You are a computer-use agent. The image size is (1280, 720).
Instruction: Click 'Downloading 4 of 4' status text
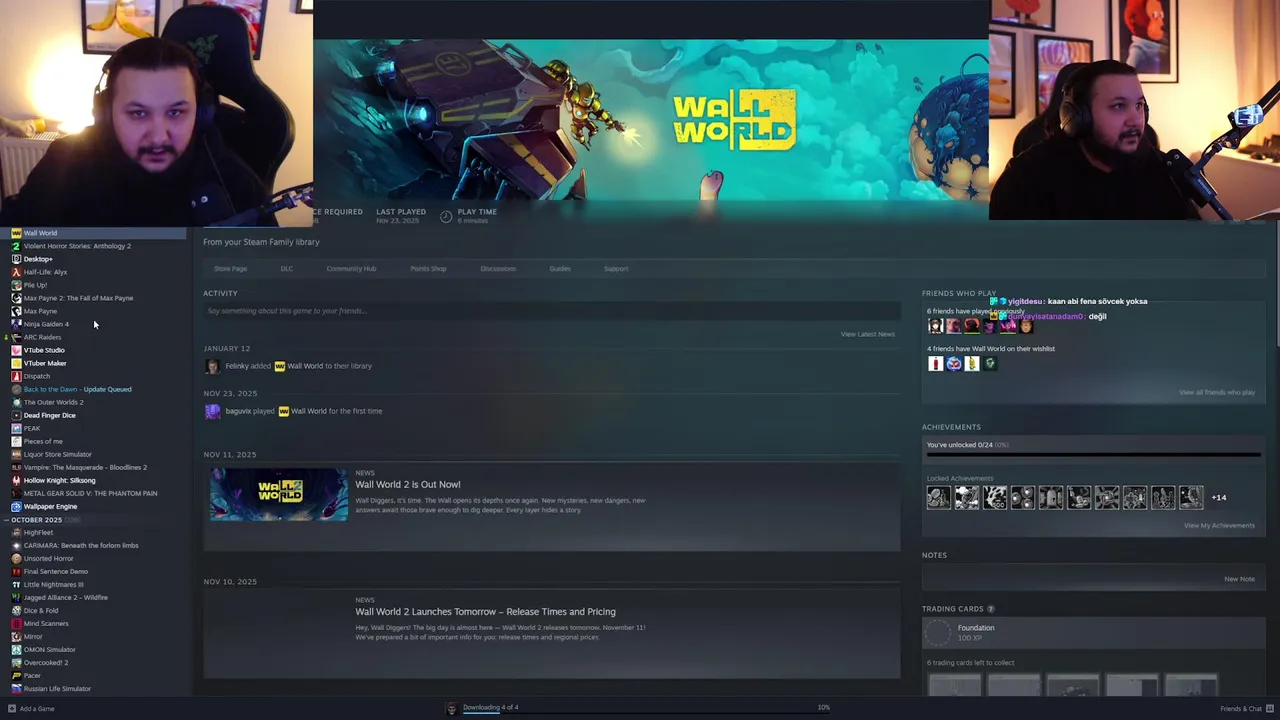(x=490, y=707)
